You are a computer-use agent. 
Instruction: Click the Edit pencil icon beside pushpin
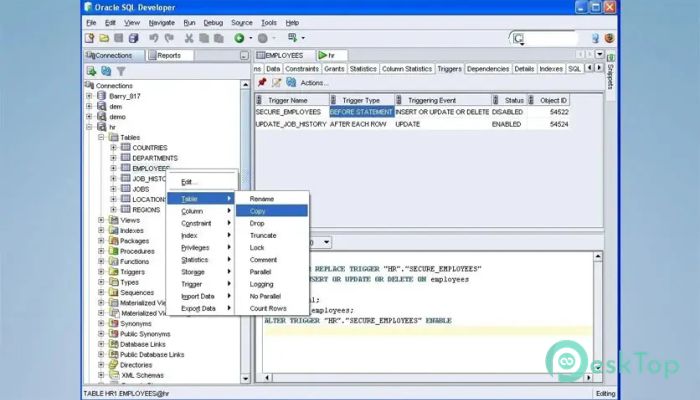point(276,83)
